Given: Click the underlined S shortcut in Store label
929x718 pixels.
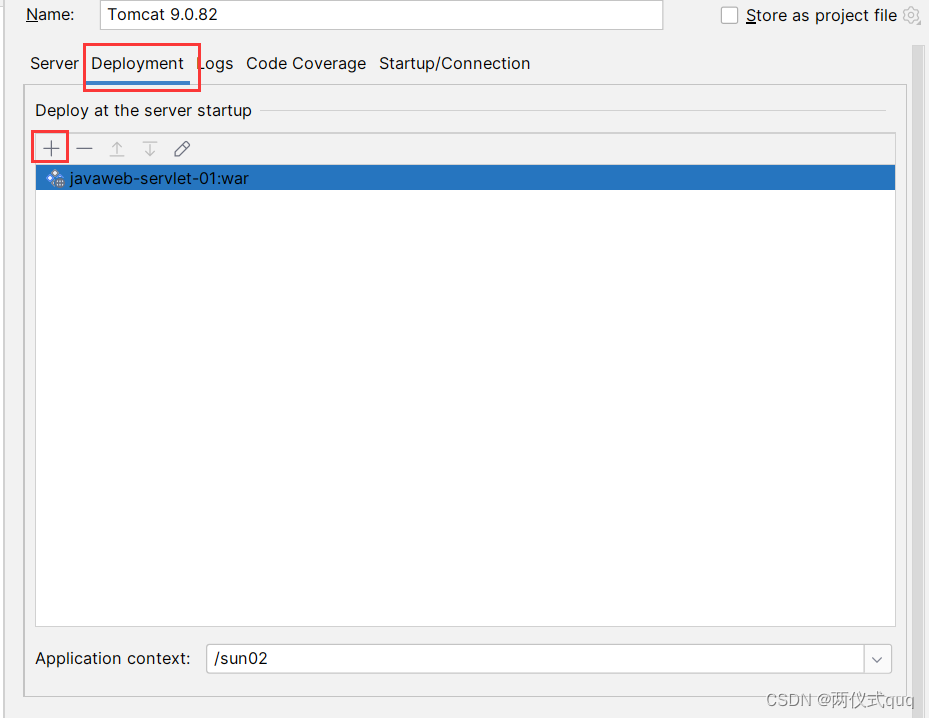Looking at the screenshot, I should [x=753, y=15].
